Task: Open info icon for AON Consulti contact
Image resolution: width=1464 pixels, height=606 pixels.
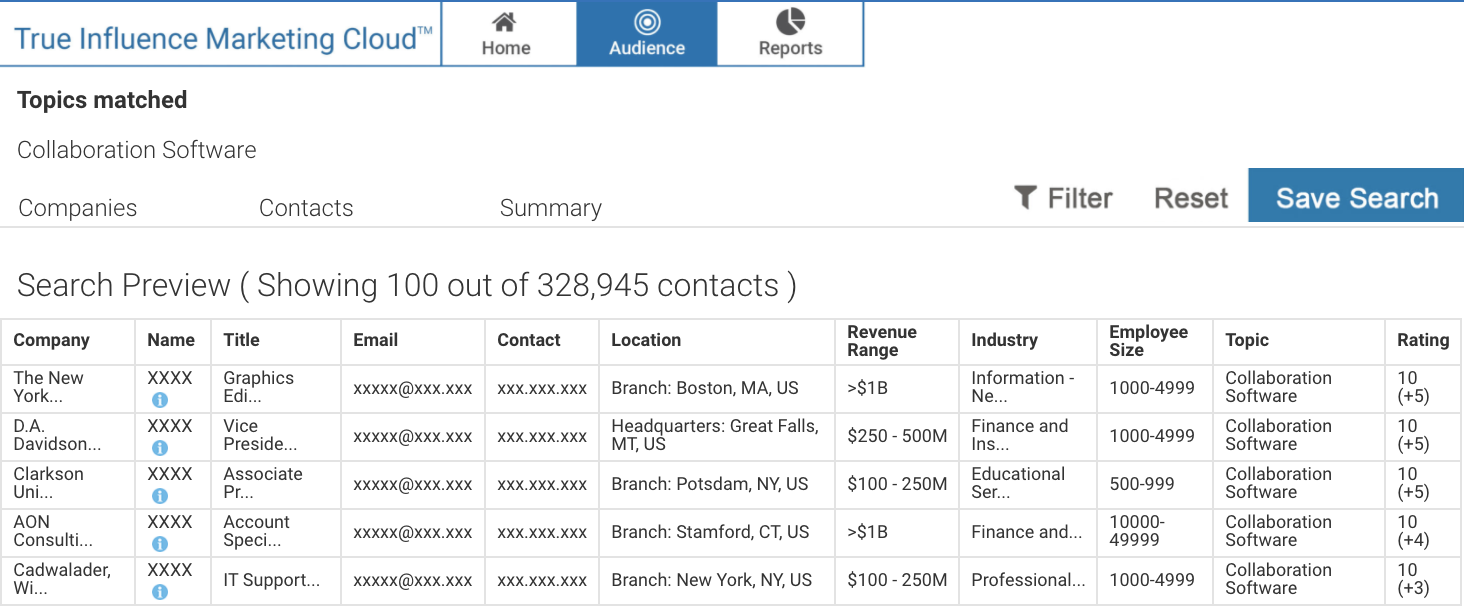Action: click(160, 544)
